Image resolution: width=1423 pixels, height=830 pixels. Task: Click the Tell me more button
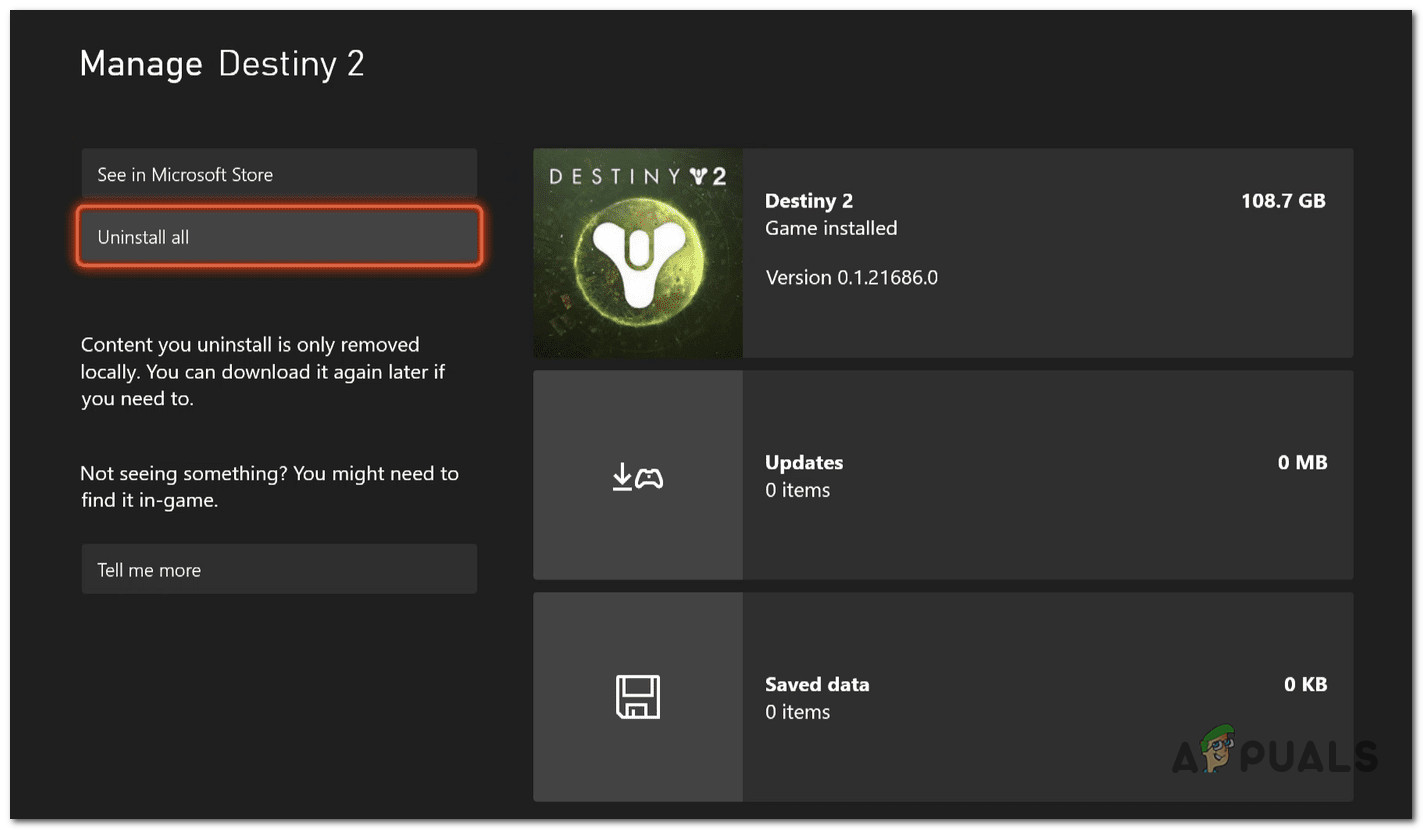(279, 570)
